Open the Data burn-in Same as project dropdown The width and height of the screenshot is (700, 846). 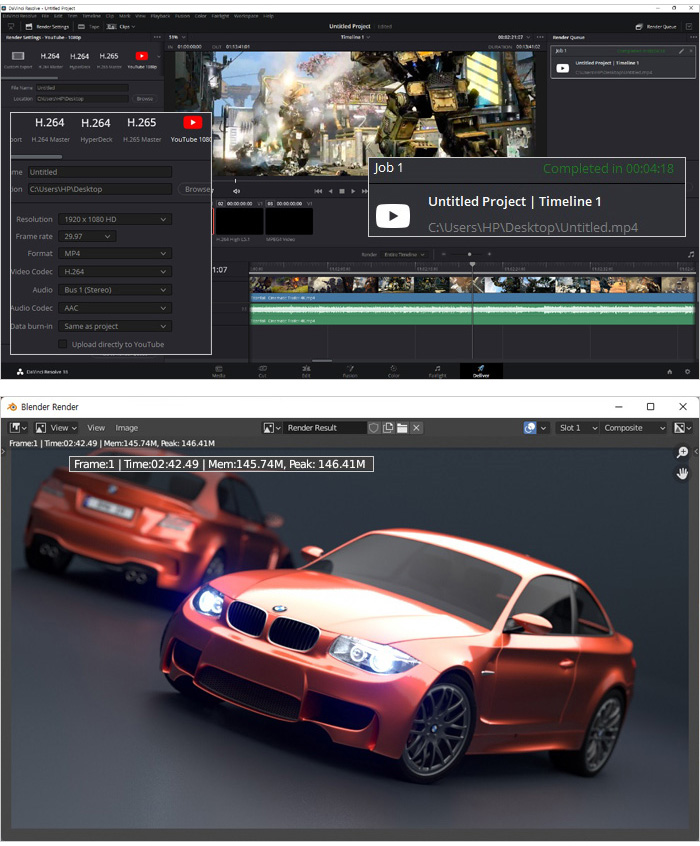[114, 326]
